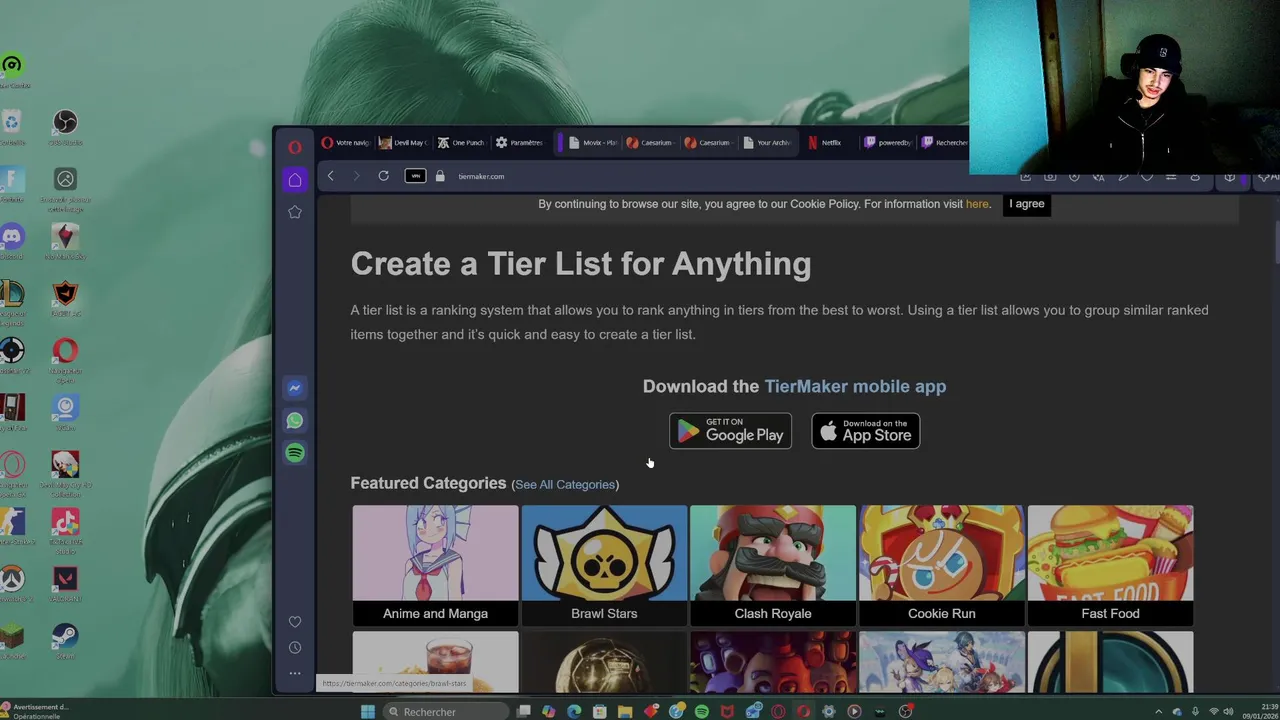
Task: Switch to the 'Votre navig' tab
Action: (x=346, y=143)
